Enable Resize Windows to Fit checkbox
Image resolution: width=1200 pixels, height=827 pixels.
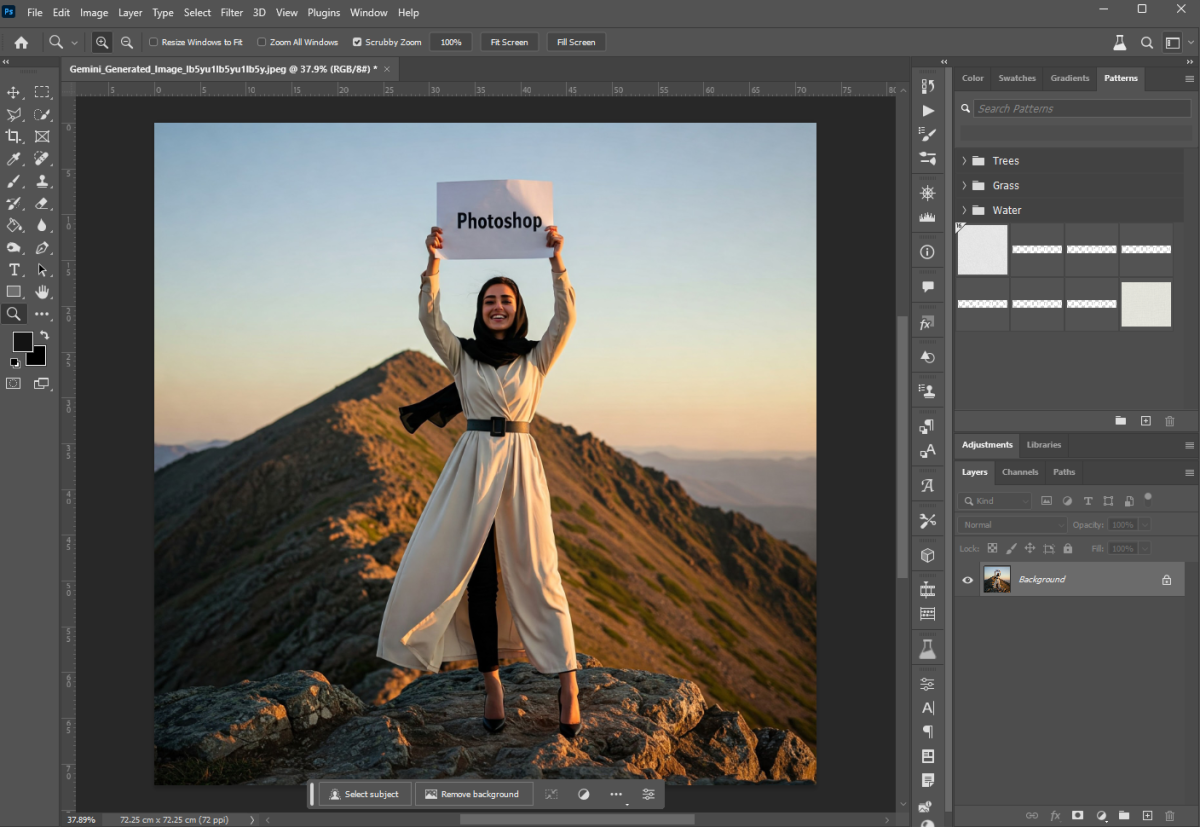(x=153, y=42)
